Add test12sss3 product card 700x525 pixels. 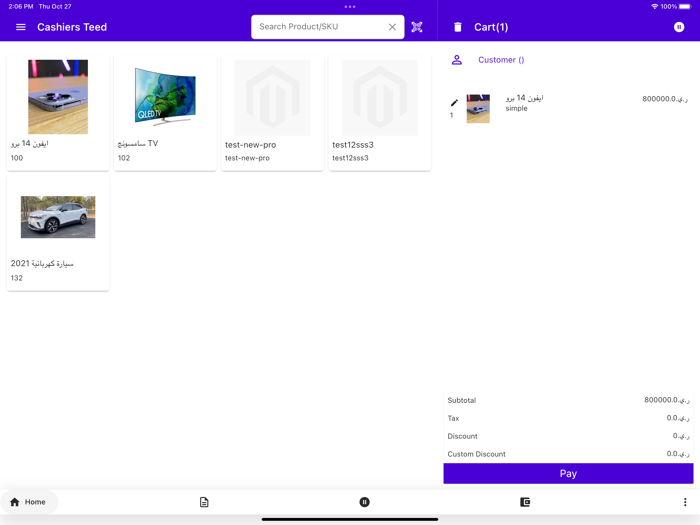[x=379, y=113]
